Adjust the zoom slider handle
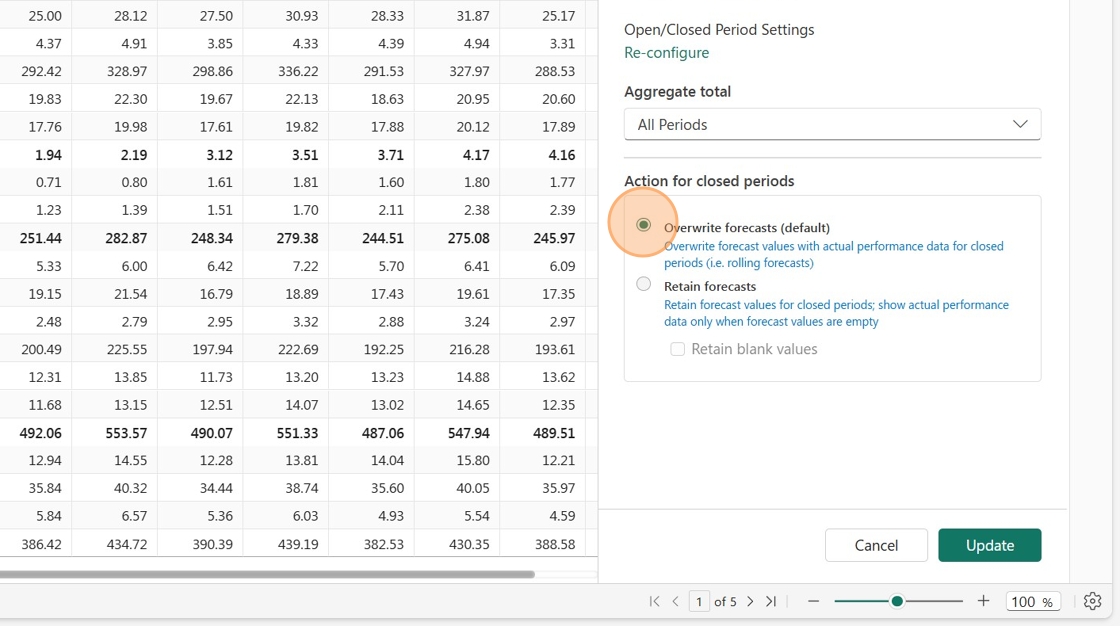This screenshot has height=626, width=1120. [x=897, y=602]
